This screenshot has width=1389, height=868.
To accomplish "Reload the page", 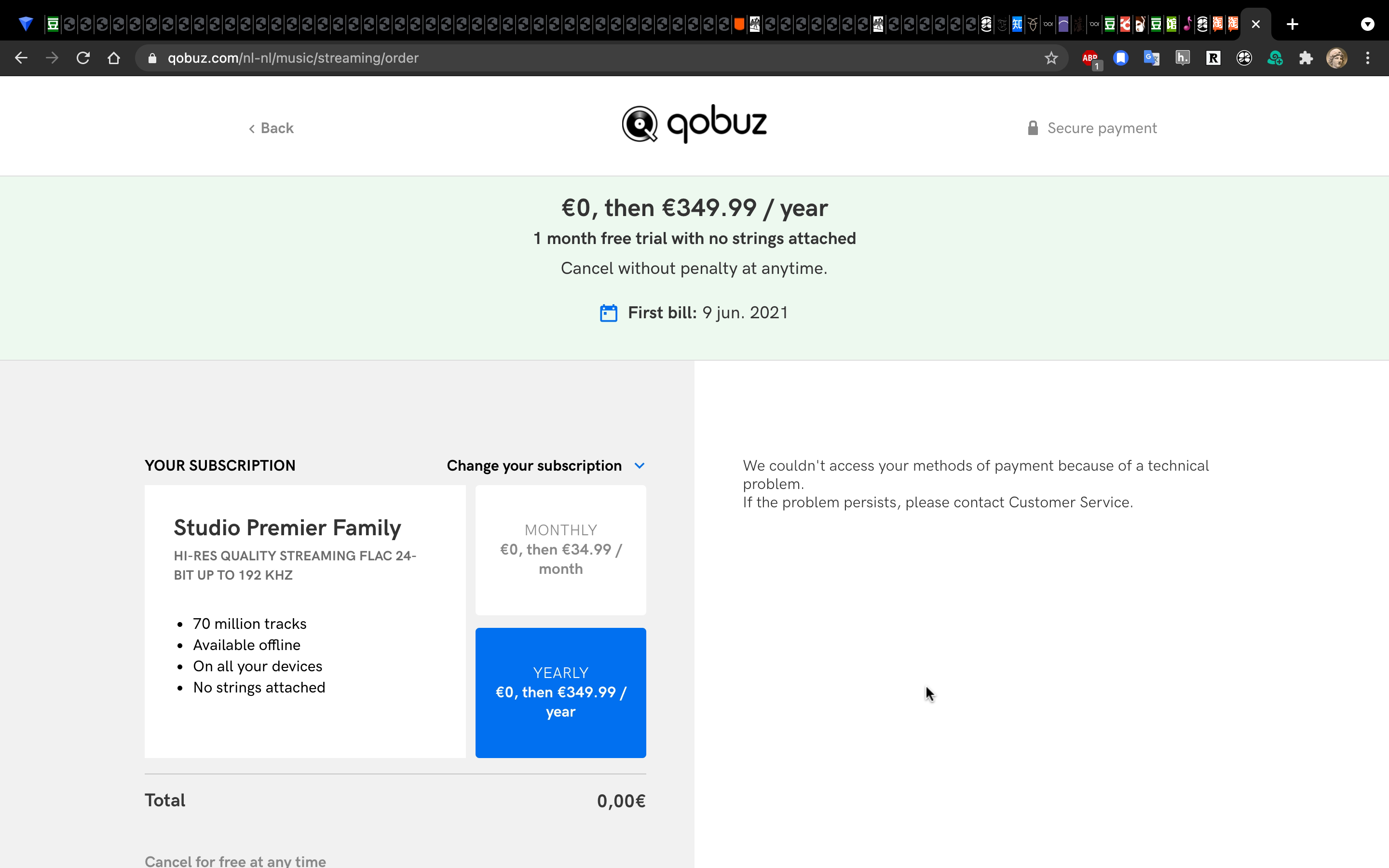I will pos(83,58).
